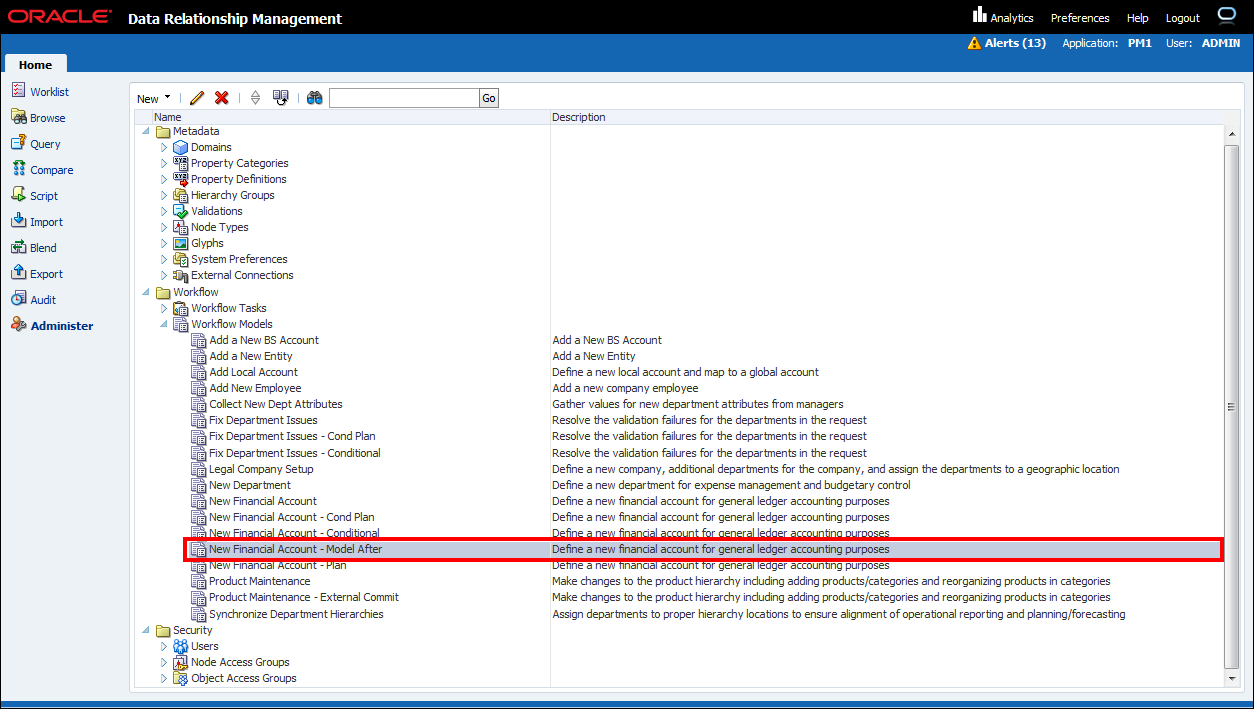
Task: Select New Financial Account - Model After row
Action: (704, 549)
